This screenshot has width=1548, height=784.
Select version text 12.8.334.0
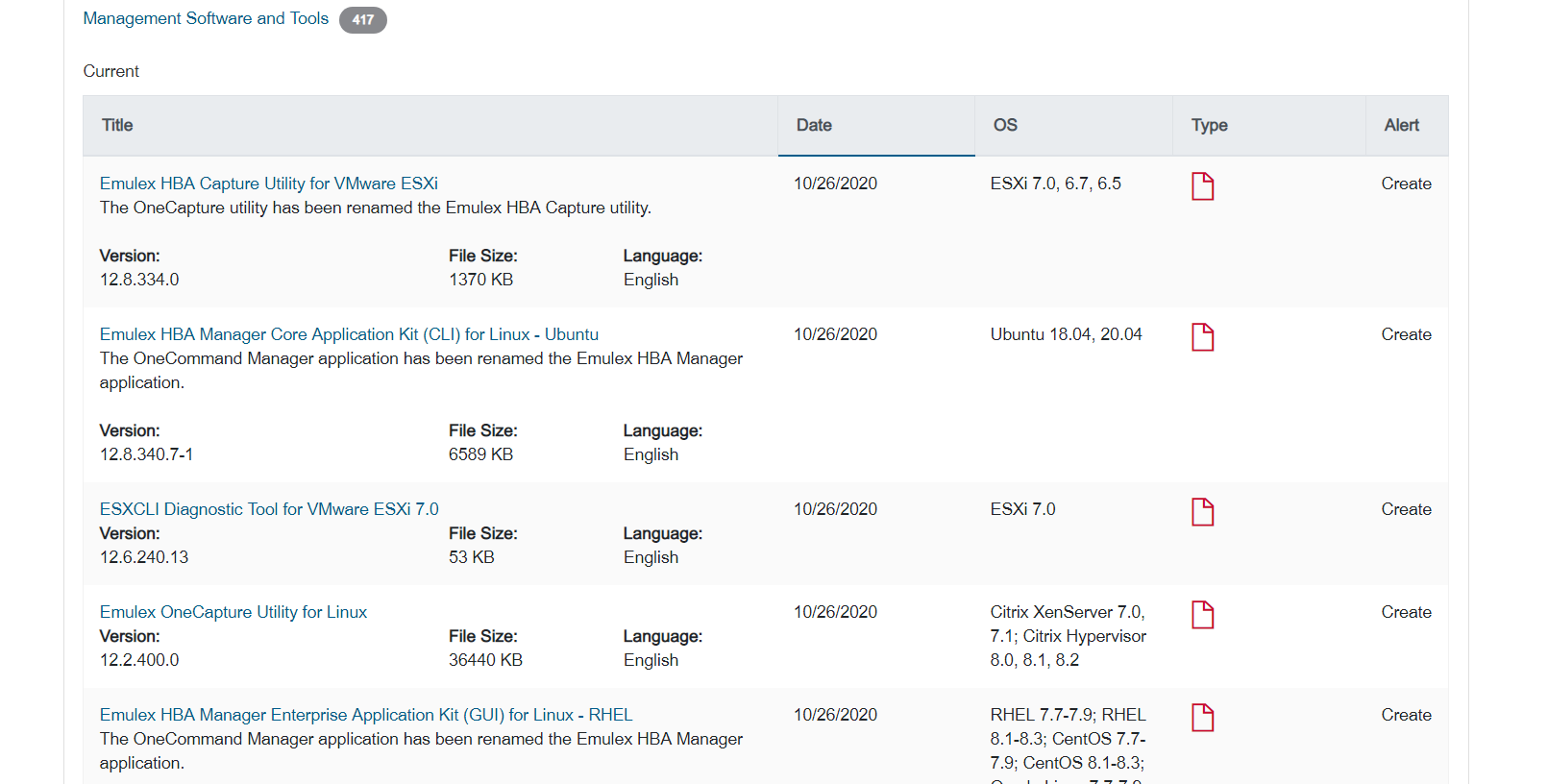(x=139, y=280)
